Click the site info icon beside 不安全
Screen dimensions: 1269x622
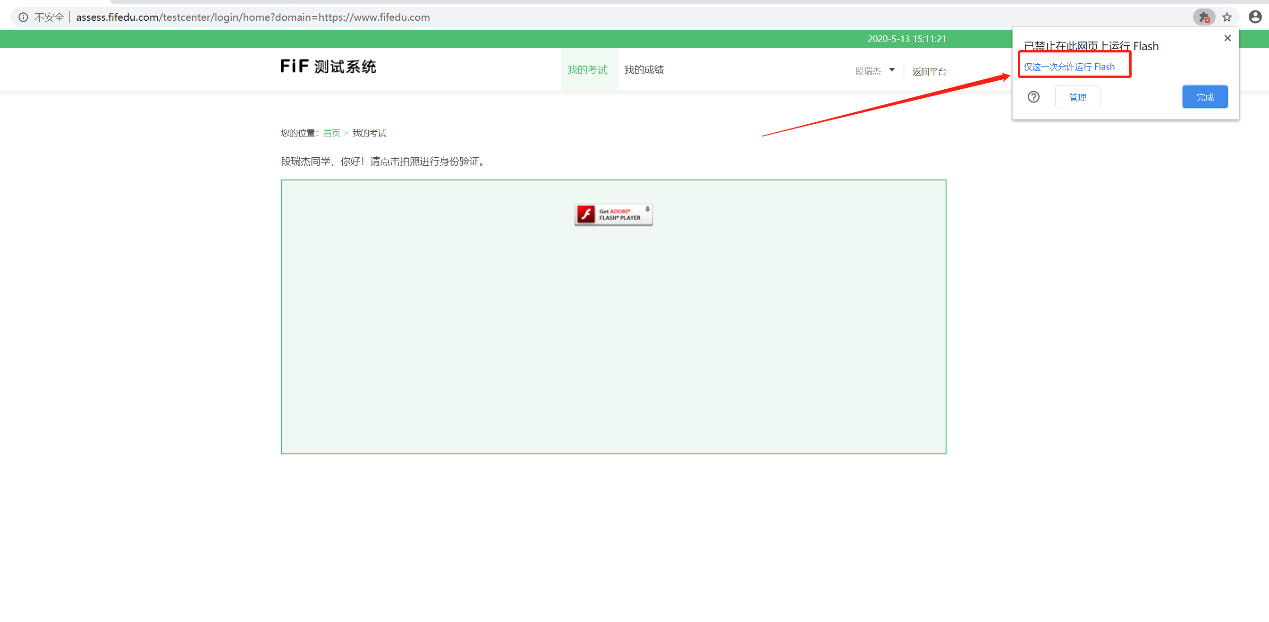(23, 17)
